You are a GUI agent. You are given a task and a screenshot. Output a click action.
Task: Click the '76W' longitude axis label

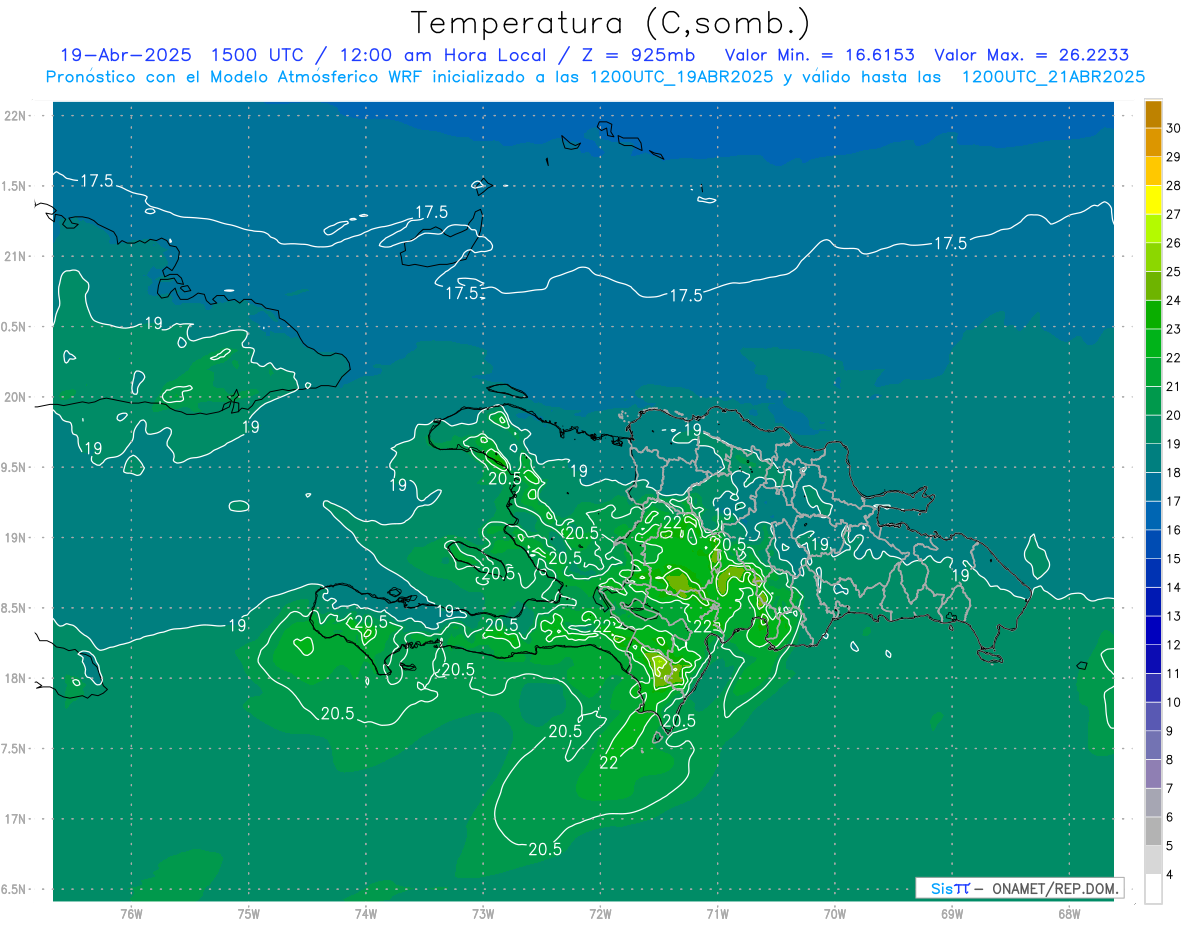[x=131, y=914]
